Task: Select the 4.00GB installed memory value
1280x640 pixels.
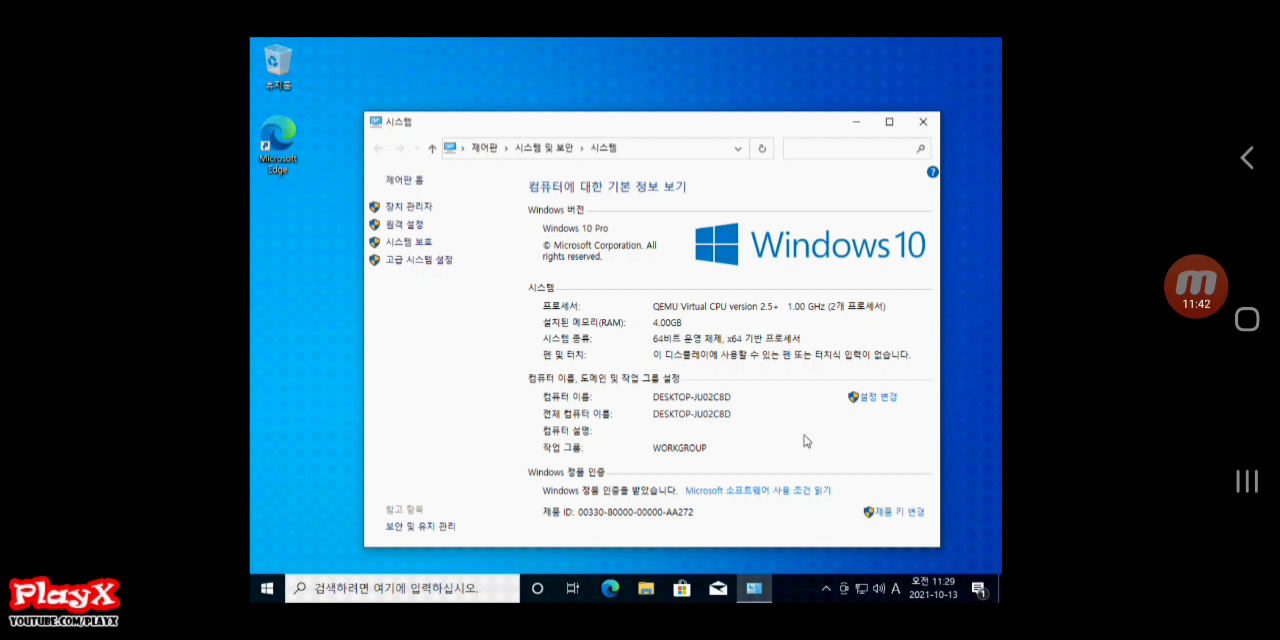Action: (x=667, y=323)
